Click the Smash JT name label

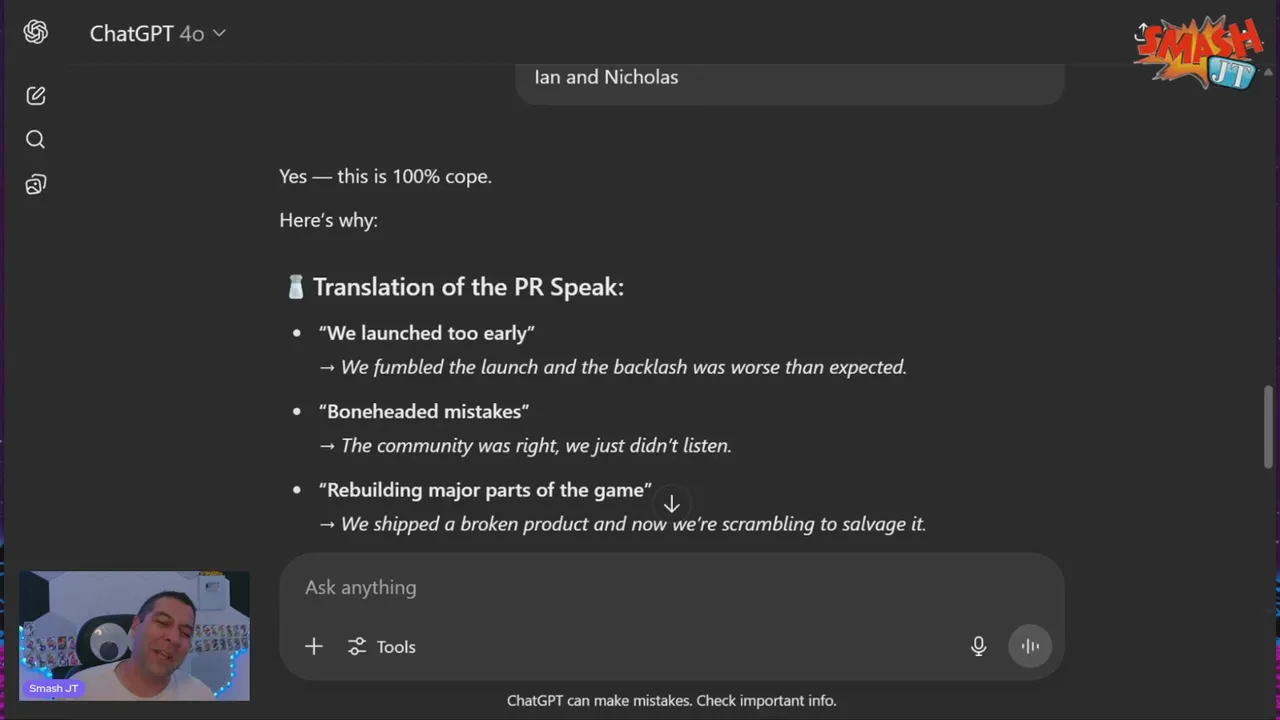(x=54, y=688)
